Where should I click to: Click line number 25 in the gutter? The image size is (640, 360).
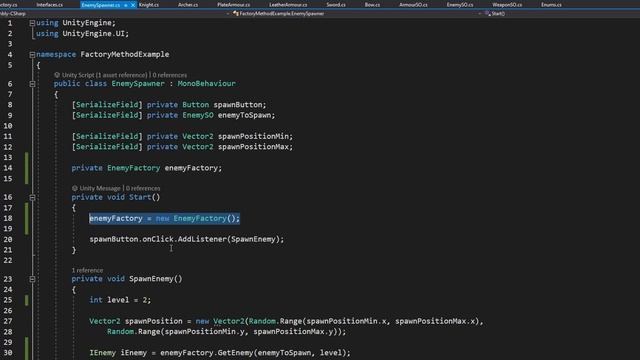tap(8, 300)
